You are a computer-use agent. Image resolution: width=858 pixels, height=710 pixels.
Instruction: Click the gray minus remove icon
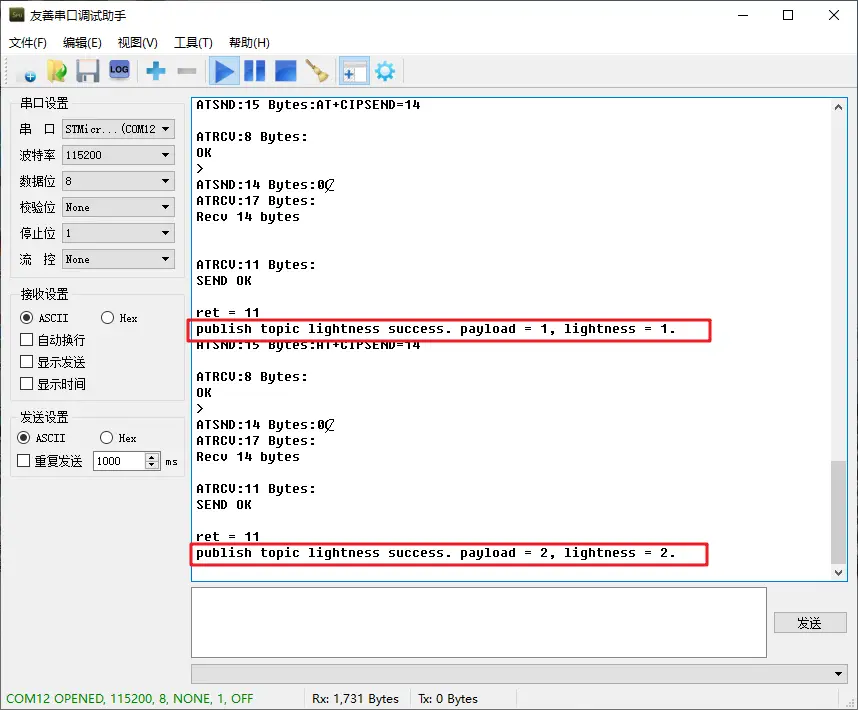[187, 71]
